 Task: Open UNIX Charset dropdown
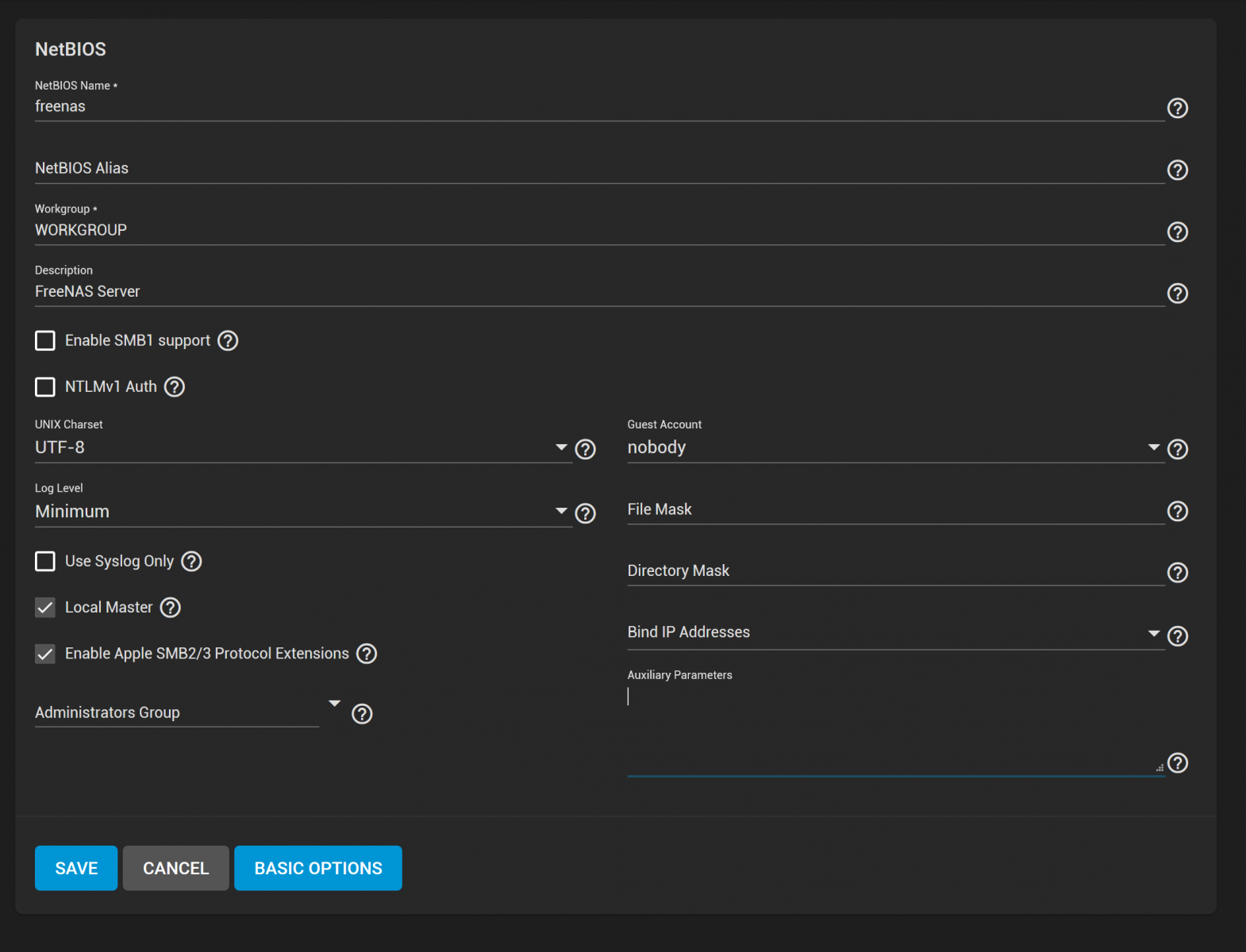tap(303, 447)
